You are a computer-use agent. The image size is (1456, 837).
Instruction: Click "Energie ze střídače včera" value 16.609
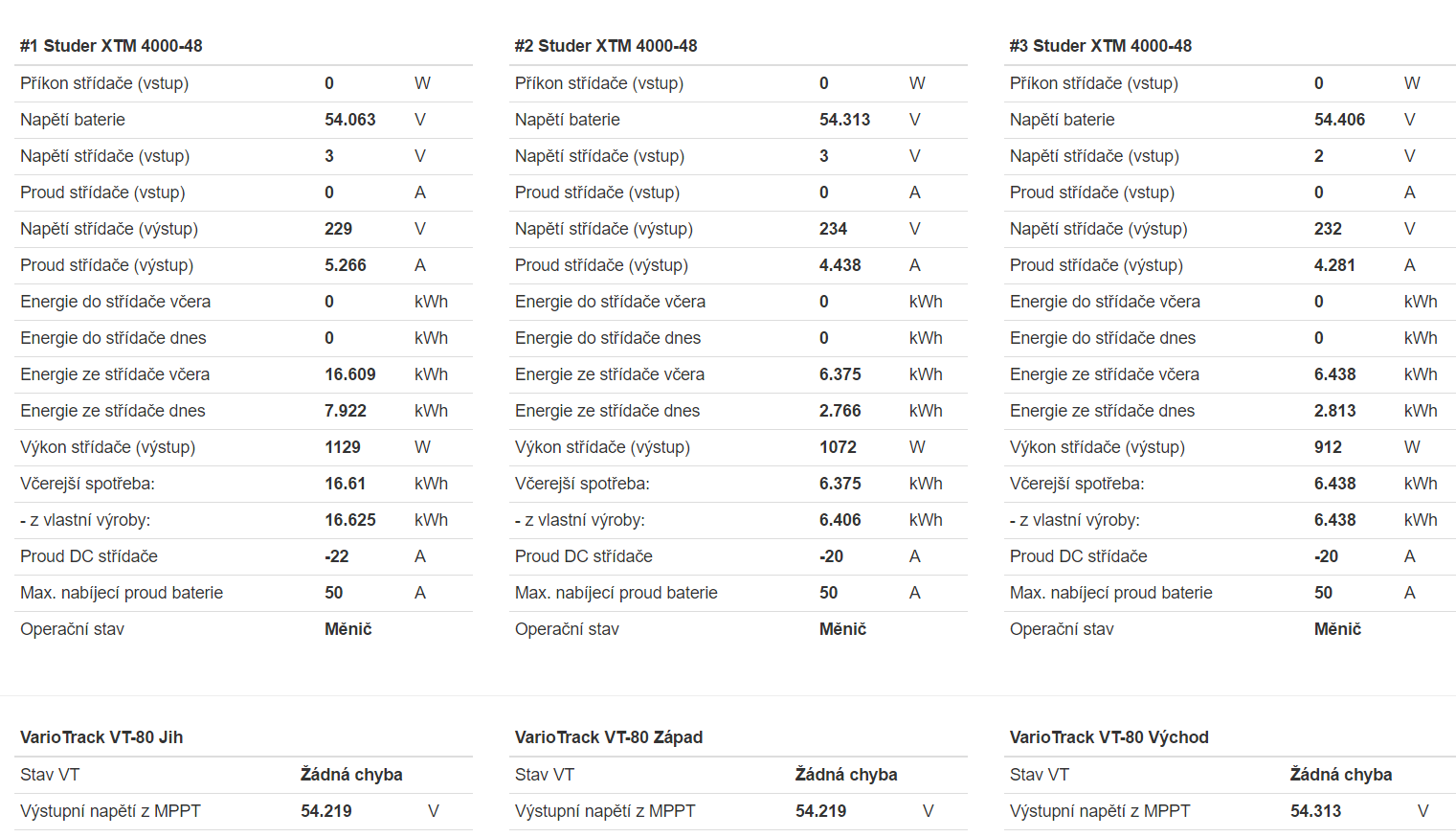(x=350, y=374)
